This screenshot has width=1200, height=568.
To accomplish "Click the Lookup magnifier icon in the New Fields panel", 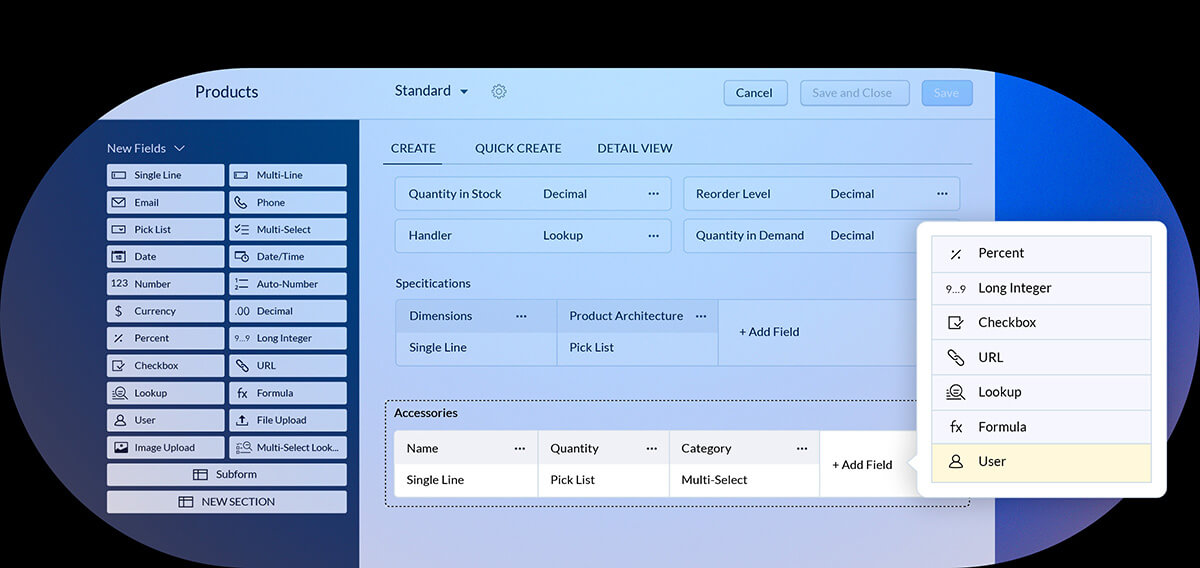I will [x=120, y=393].
